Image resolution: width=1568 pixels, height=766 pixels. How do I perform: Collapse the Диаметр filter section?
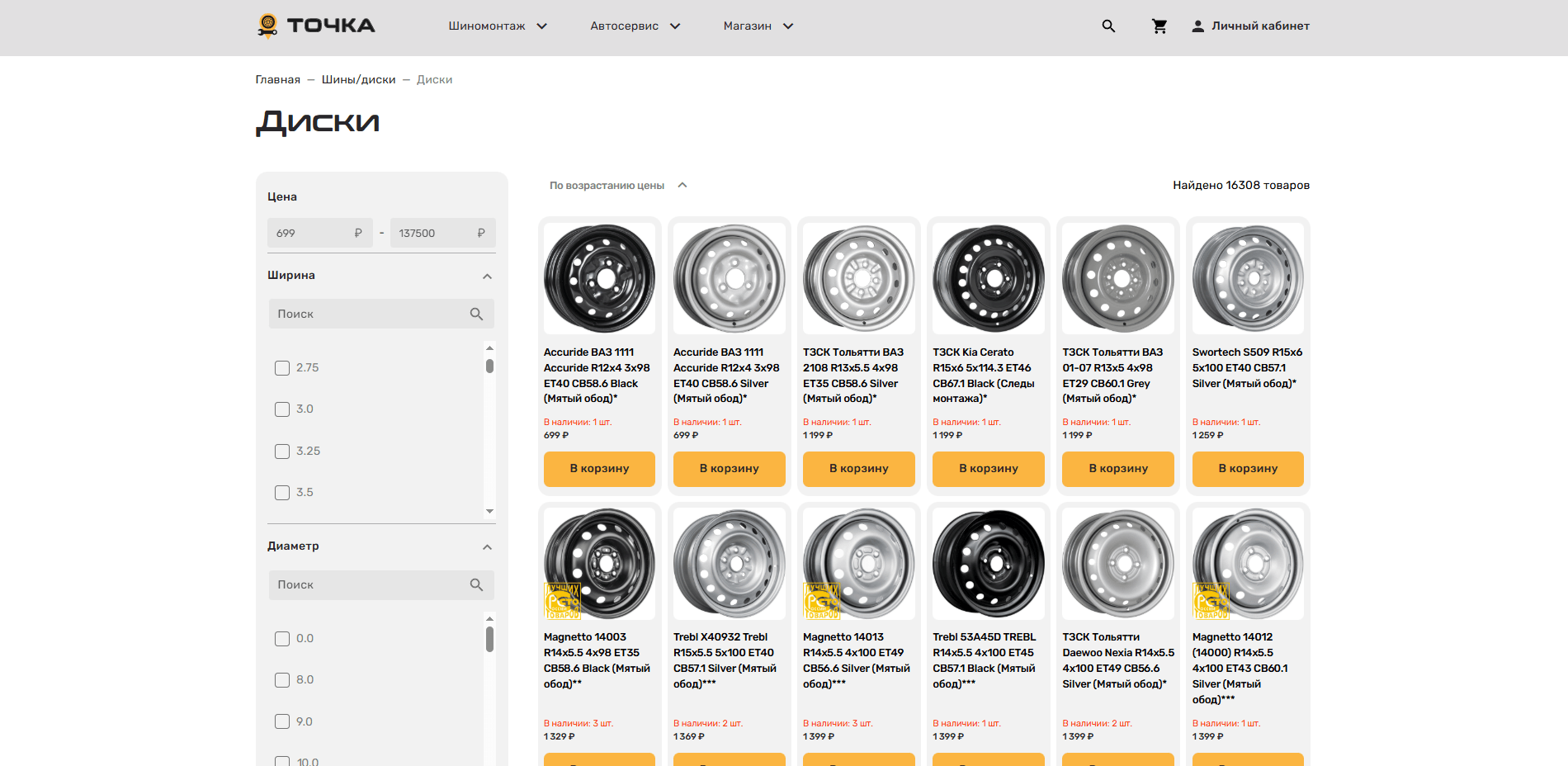[x=487, y=546]
